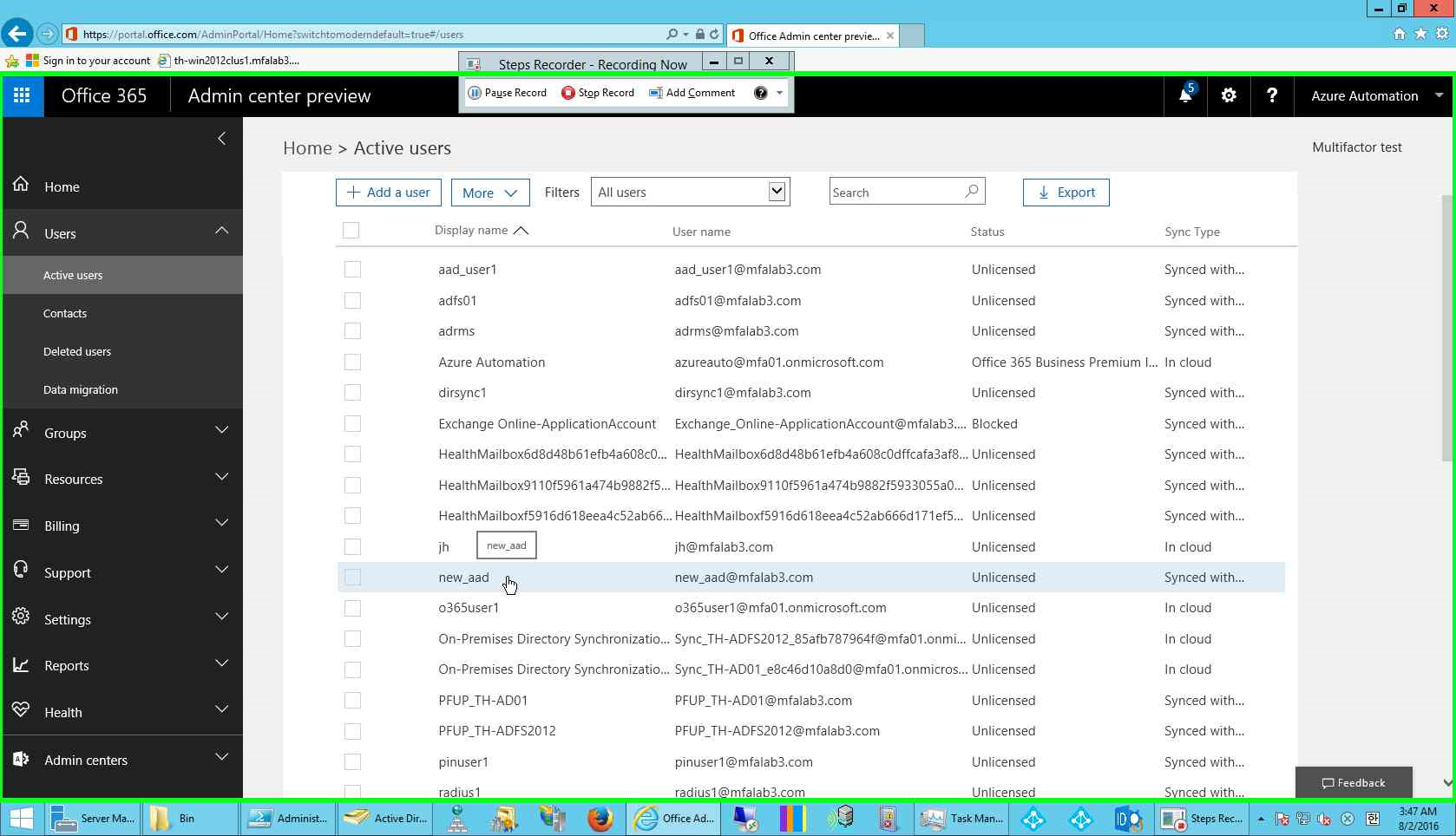Check the box for adrms
1456x836 pixels.
[x=352, y=331]
